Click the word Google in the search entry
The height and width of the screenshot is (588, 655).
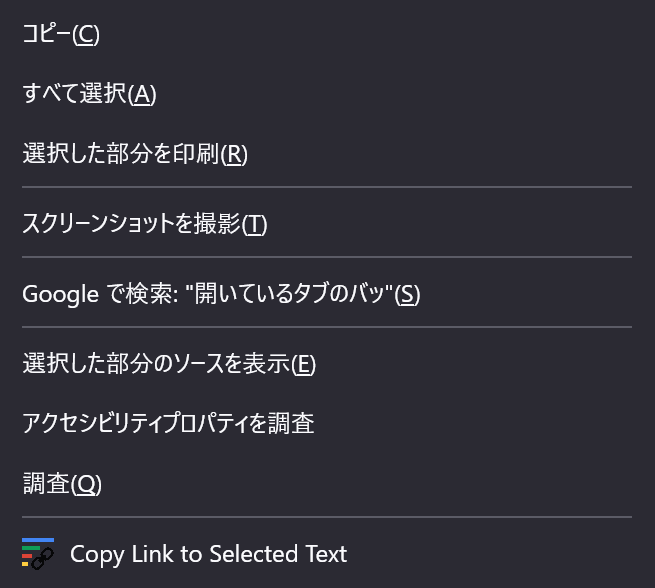tap(61, 294)
